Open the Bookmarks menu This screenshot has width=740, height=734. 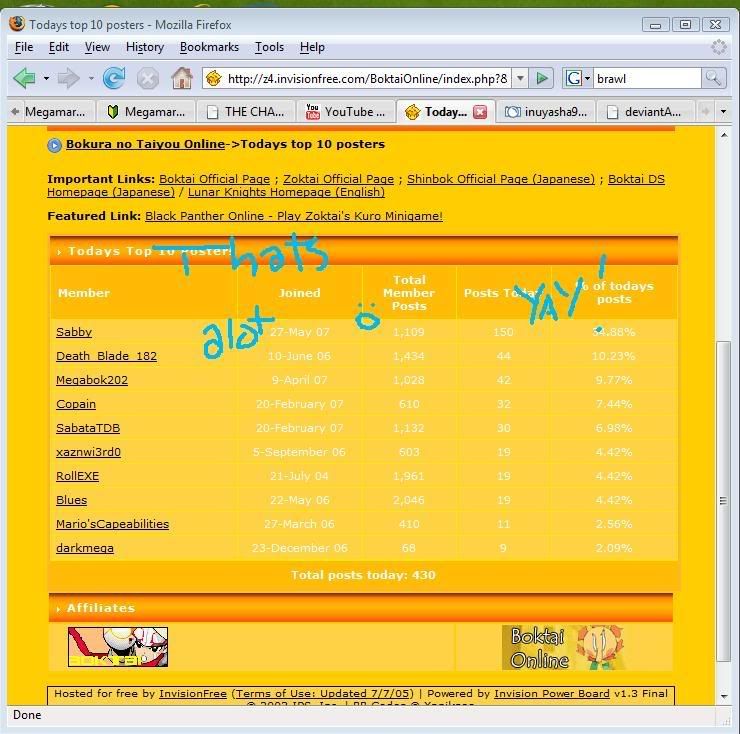(x=210, y=47)
